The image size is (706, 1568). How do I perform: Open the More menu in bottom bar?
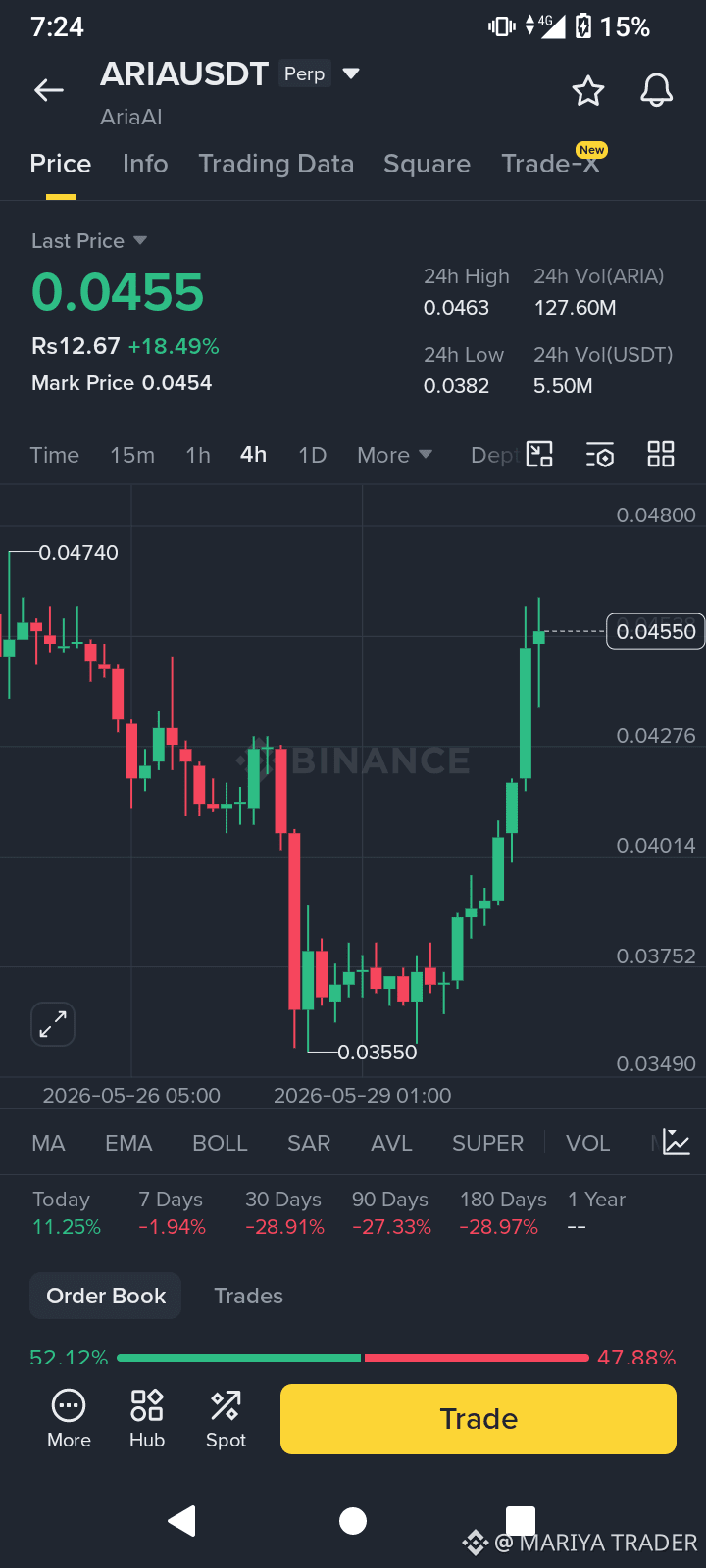(69, 1419)
